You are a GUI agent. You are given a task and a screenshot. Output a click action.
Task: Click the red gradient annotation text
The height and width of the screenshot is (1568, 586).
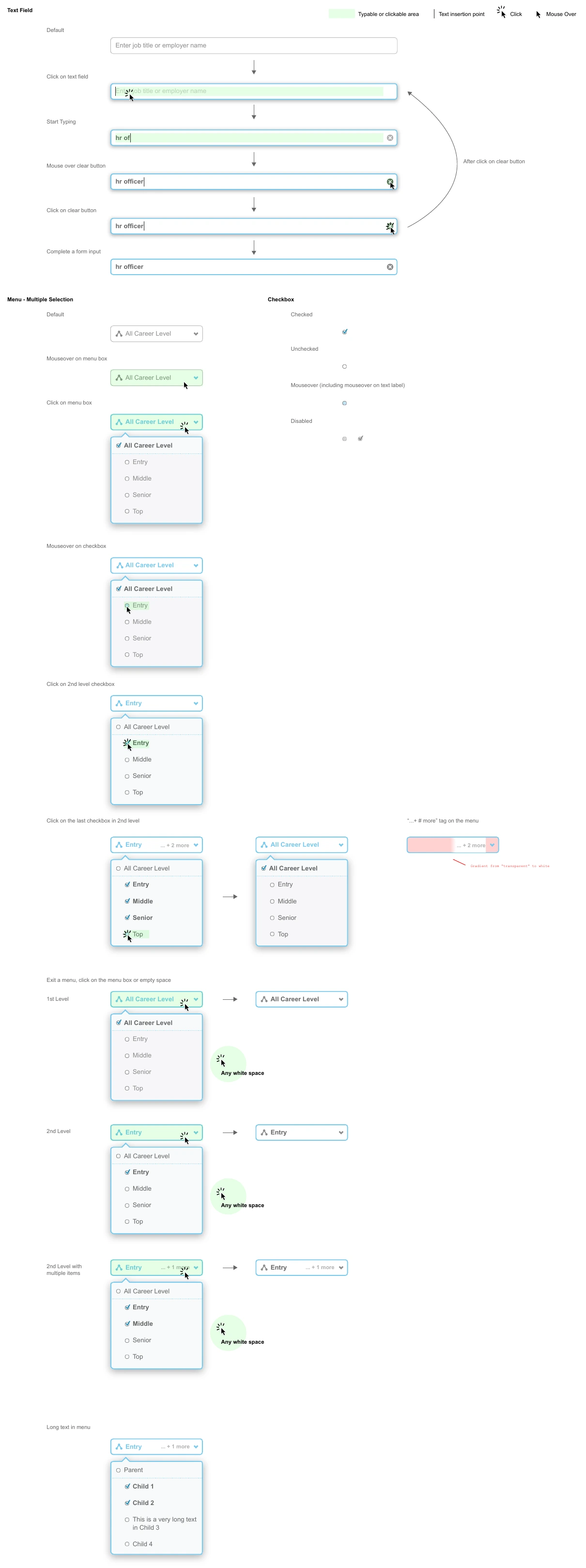click(x=509, y=866)
